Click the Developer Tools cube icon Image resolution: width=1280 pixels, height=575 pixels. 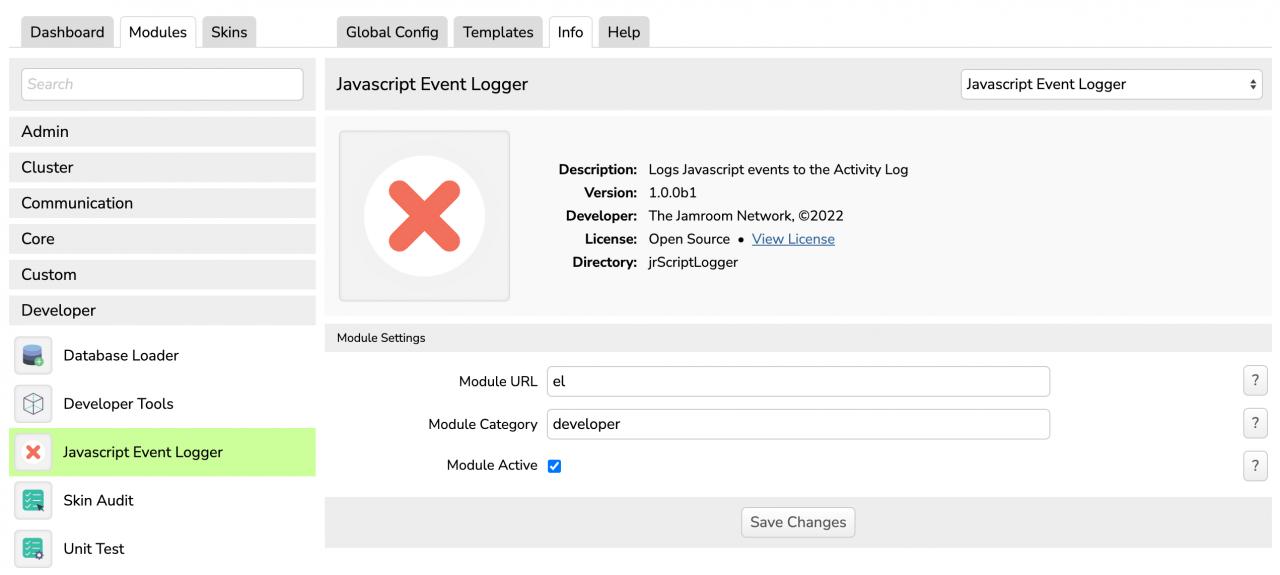pos(33,404)
